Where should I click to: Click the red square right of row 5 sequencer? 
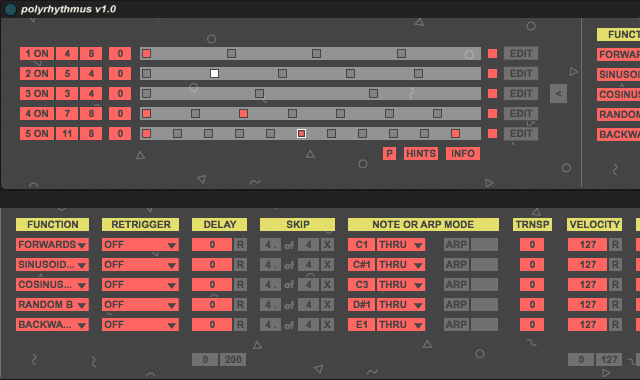click(x=492, y=133)
